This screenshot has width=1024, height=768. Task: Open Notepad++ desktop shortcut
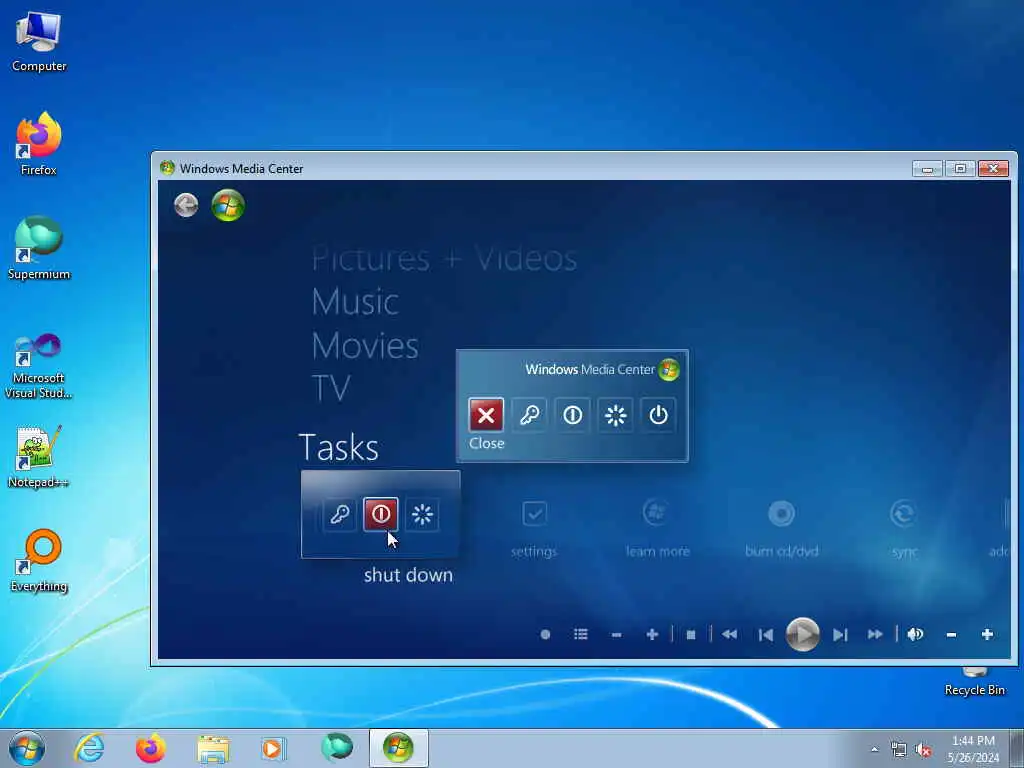[39, 456]
